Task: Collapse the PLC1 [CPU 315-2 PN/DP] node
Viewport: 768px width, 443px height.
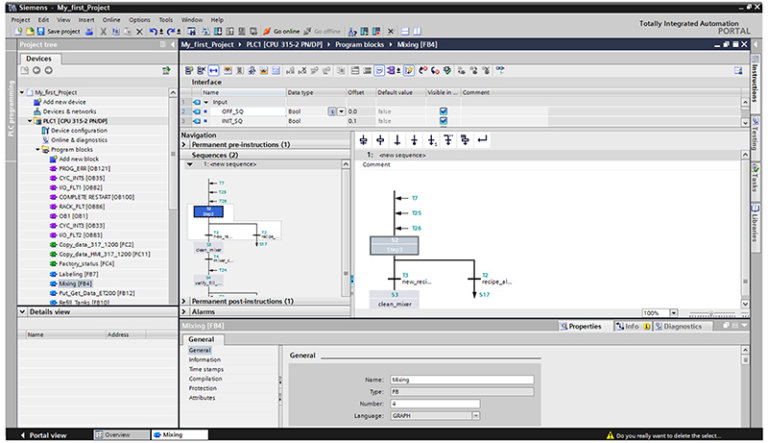Action: click(30, 121)
